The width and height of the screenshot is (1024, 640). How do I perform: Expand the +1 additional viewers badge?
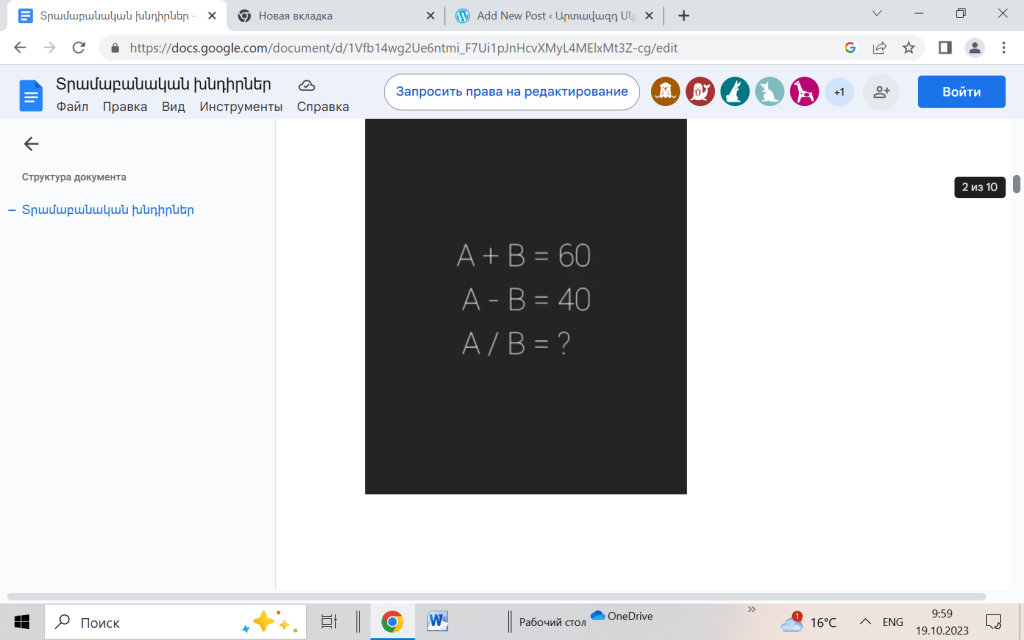point(839,92)
